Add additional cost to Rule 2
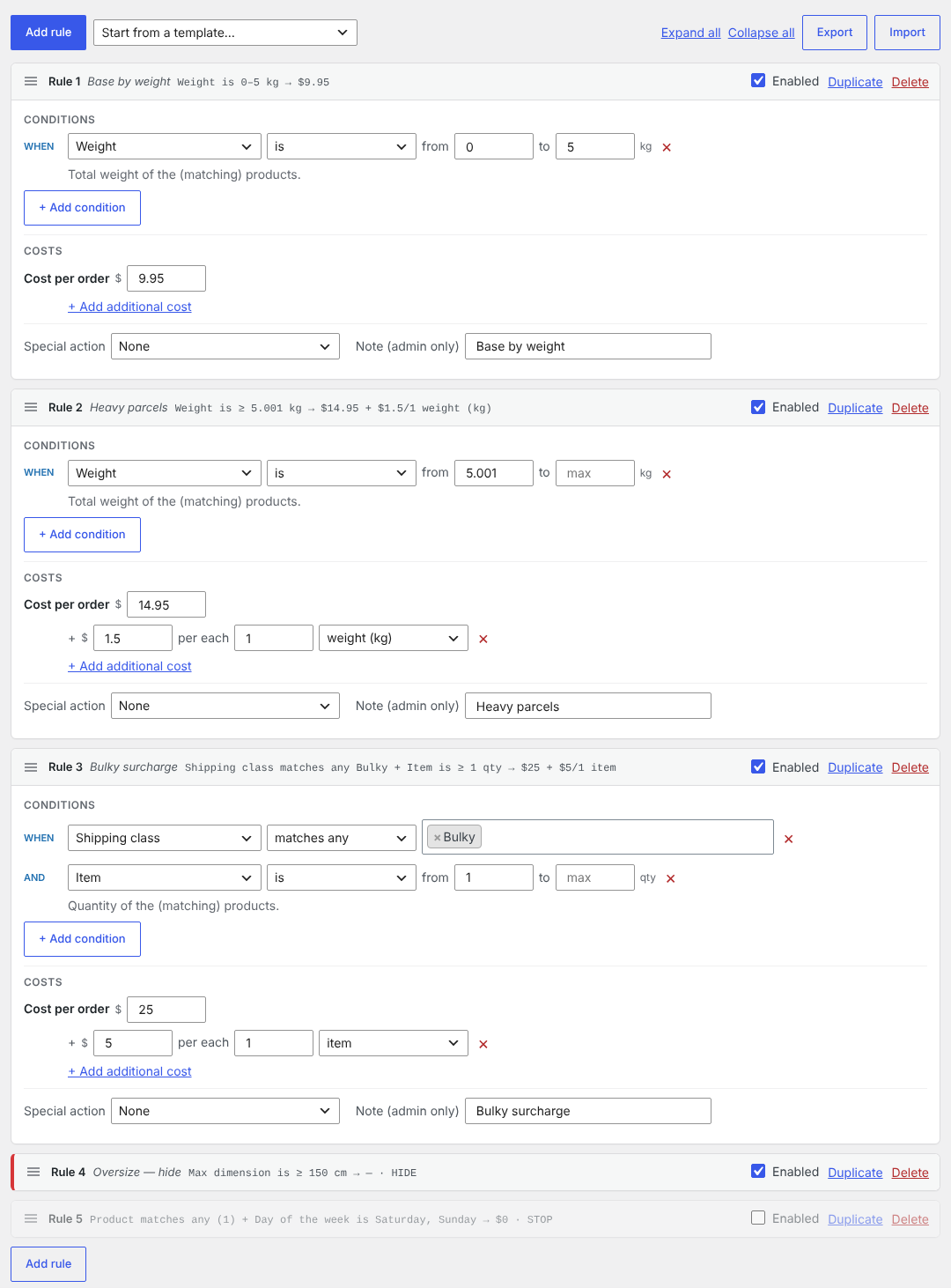 tap(129, 666)
